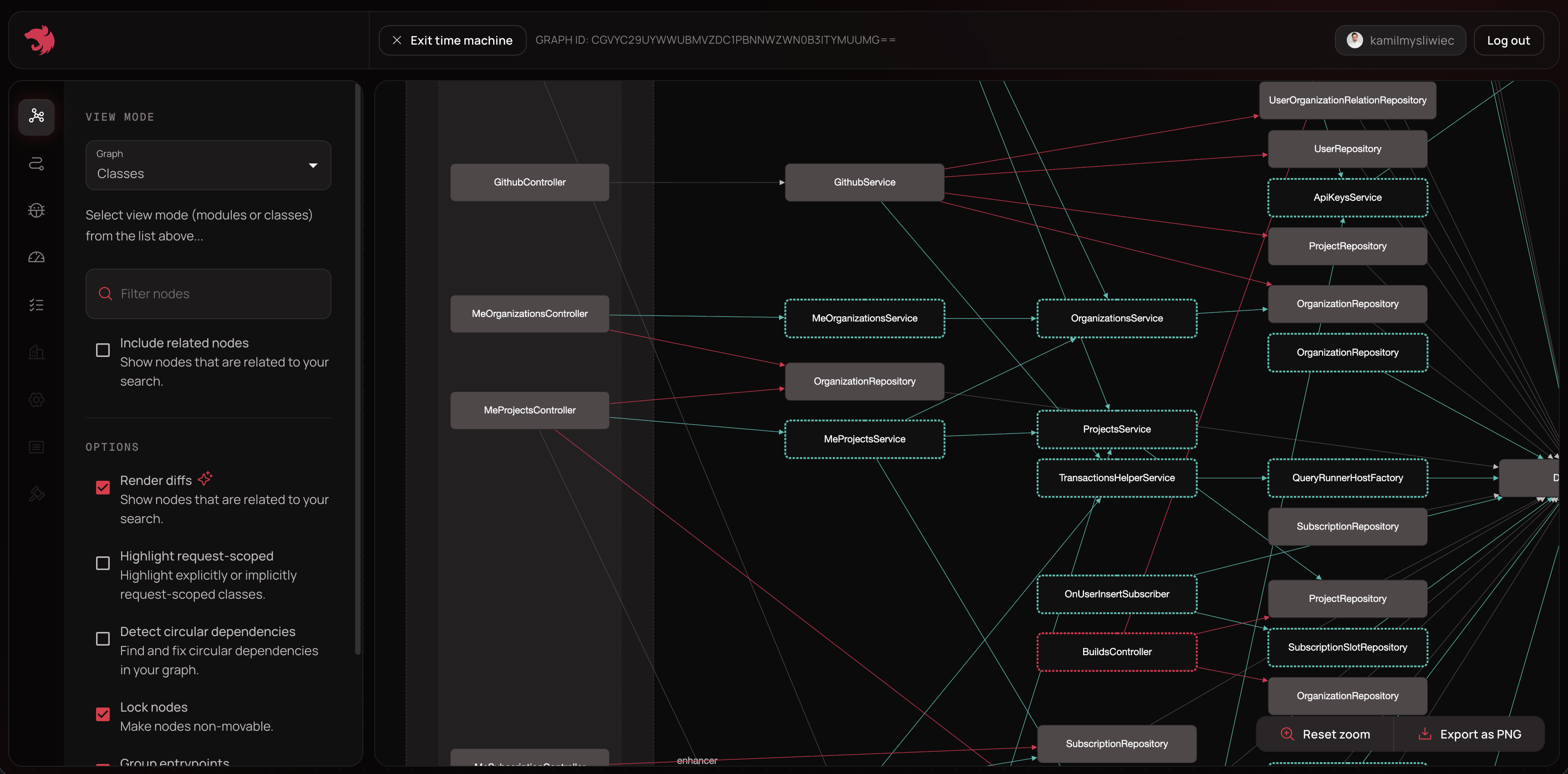
Task: Toggle Include related nodes checkbox
Action: point(103,350)
